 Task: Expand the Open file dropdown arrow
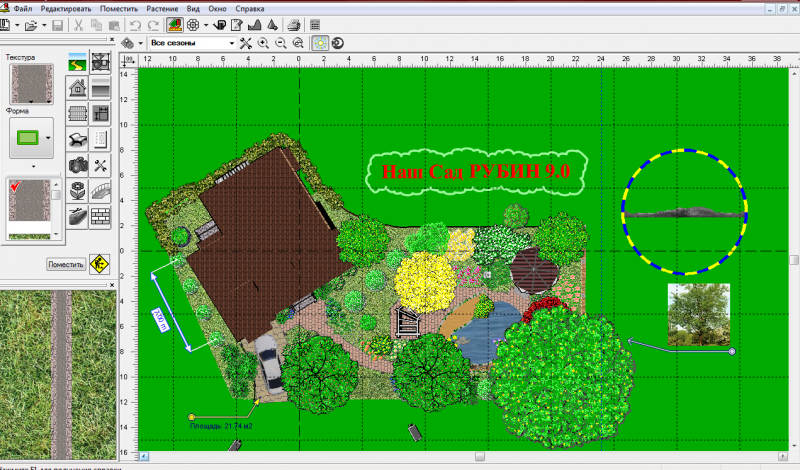click(x=44, y=25)
